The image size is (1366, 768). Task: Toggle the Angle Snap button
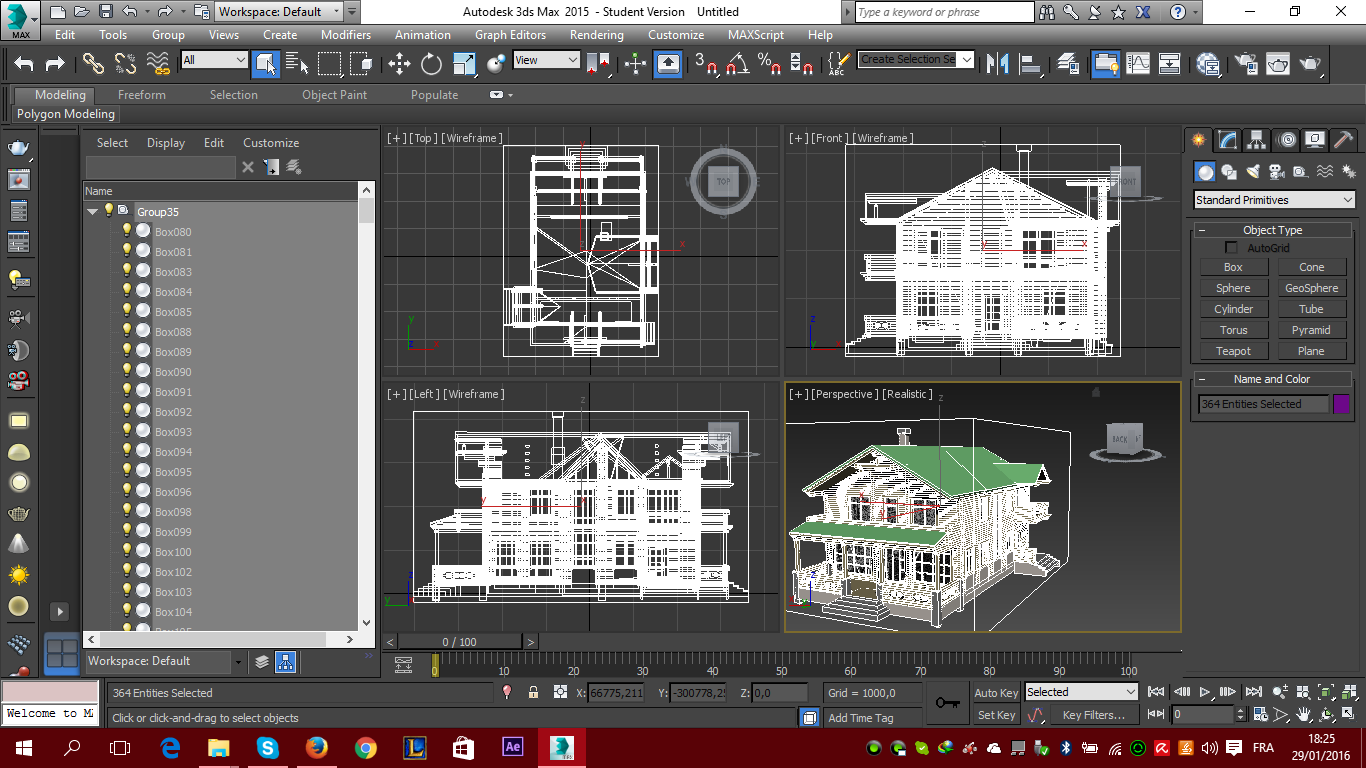(738, 64)
